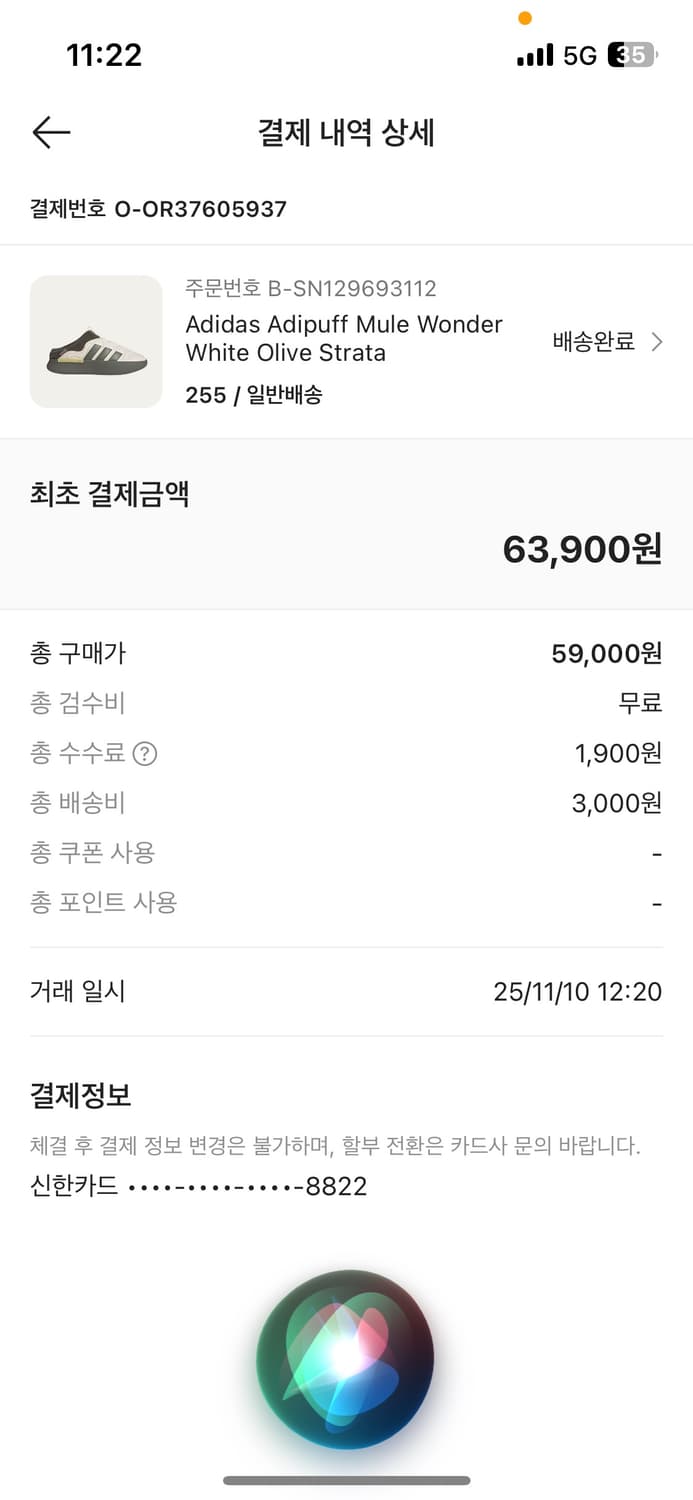Viewport: 693px width, 1500px height.
Task: Open the 결제 내역 상세 header
Action: (x=346, y=132)
